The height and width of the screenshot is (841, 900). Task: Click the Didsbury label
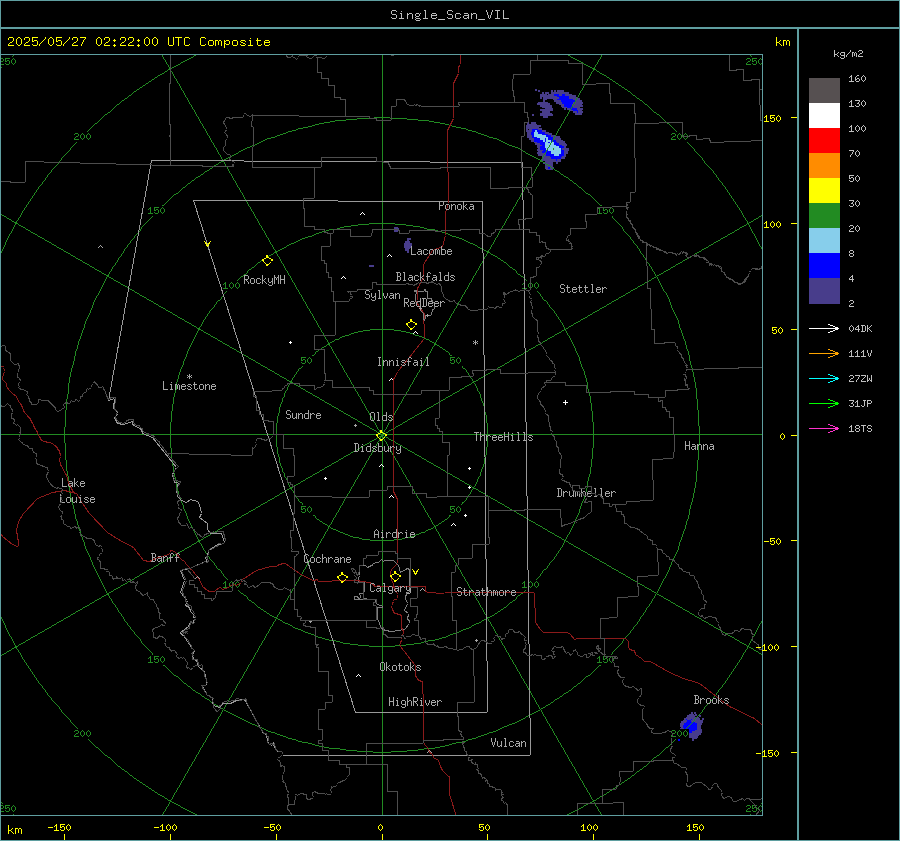coord(377,448)
